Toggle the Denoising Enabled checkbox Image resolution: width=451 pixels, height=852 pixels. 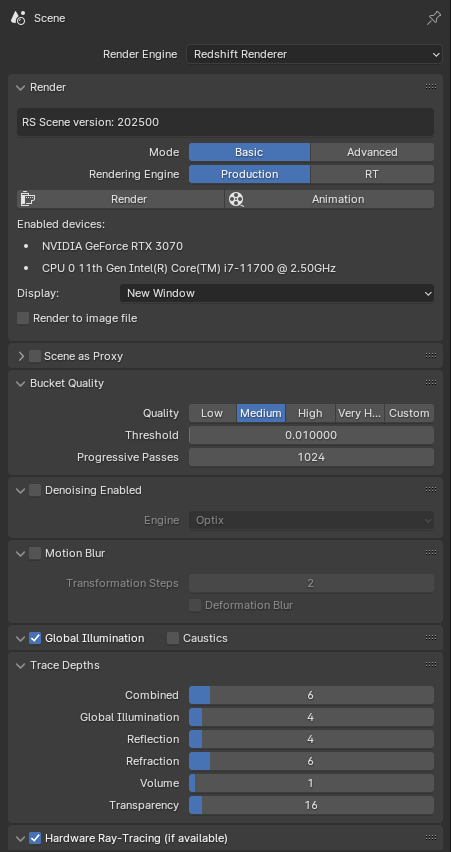click(x=35, y=490)
